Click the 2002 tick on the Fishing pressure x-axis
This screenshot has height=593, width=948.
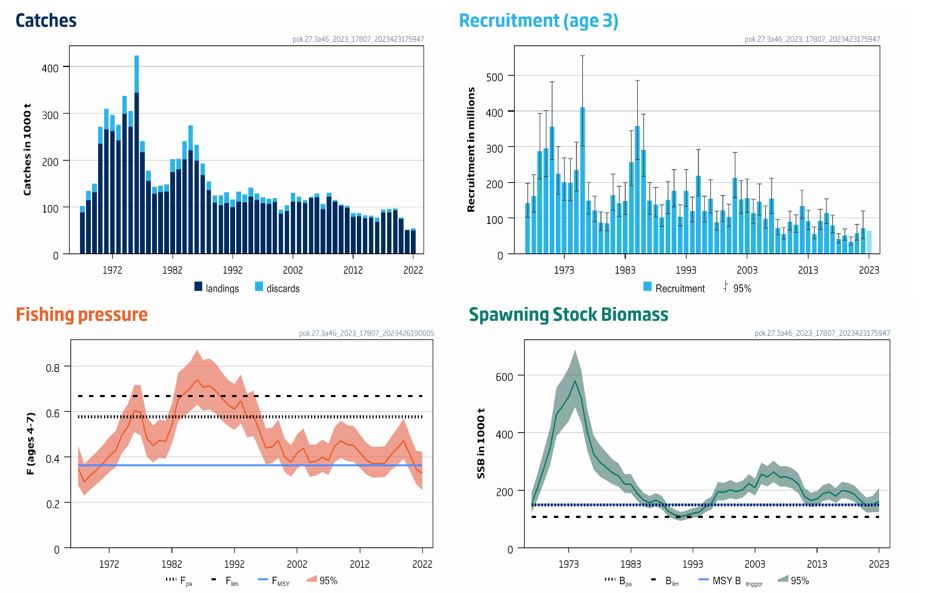click(x=297, y=563)
